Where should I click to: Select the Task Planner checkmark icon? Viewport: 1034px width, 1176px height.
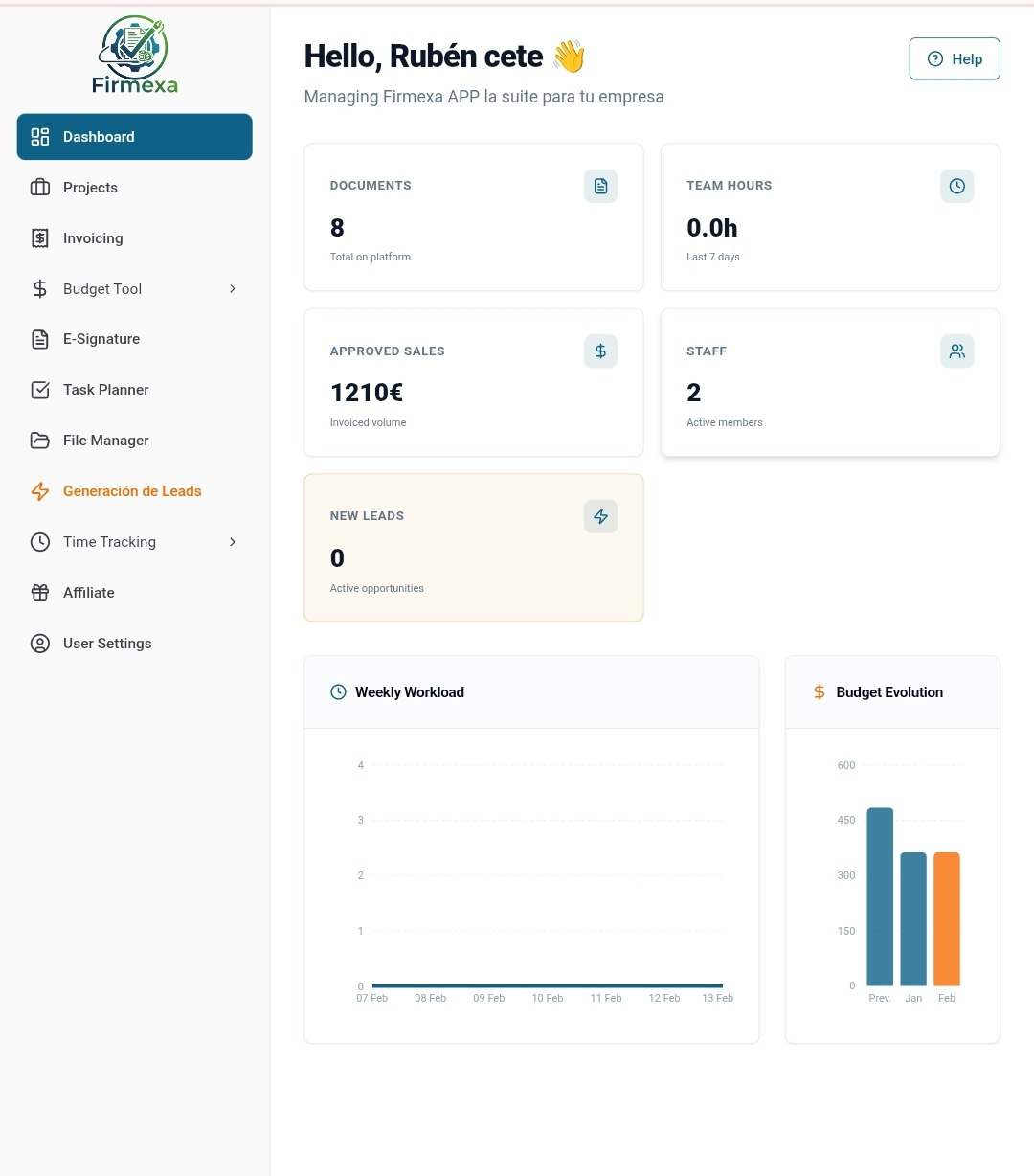(39, 389)
